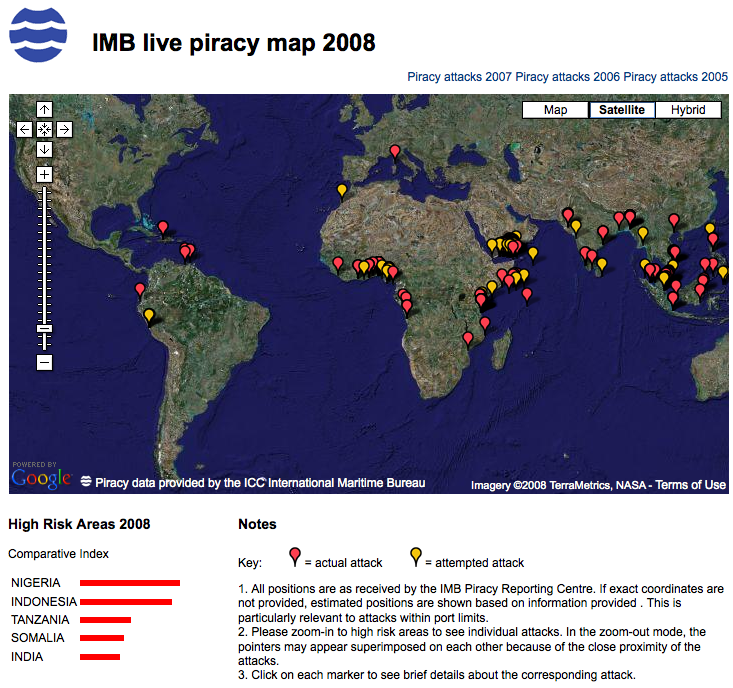The width and height of the screenshot is (733, 688).
Task: Pan the map down with the arrow button
Action: [x=44, y=150]
